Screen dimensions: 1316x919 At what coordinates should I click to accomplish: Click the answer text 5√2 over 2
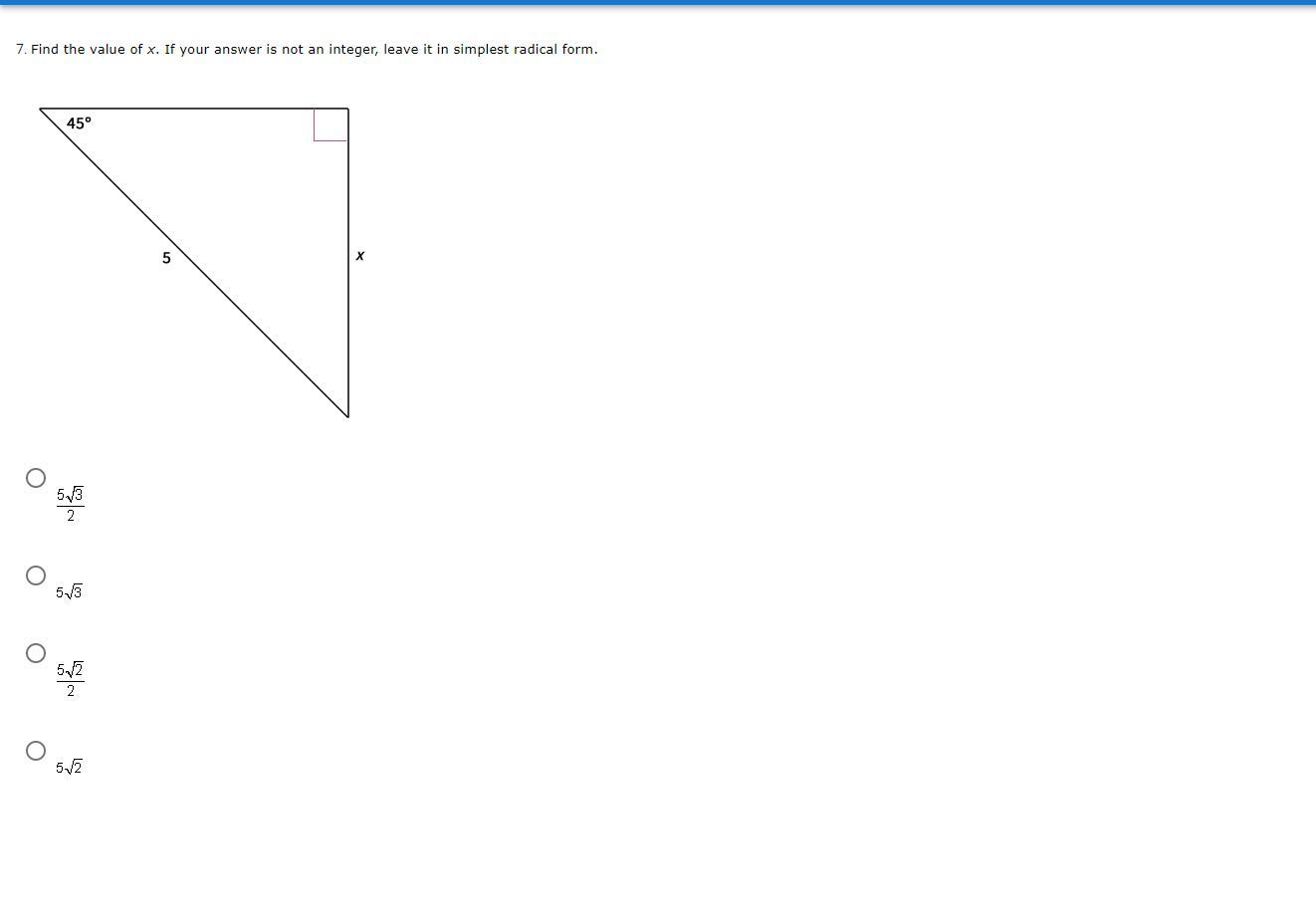click(x=70, y=679)
